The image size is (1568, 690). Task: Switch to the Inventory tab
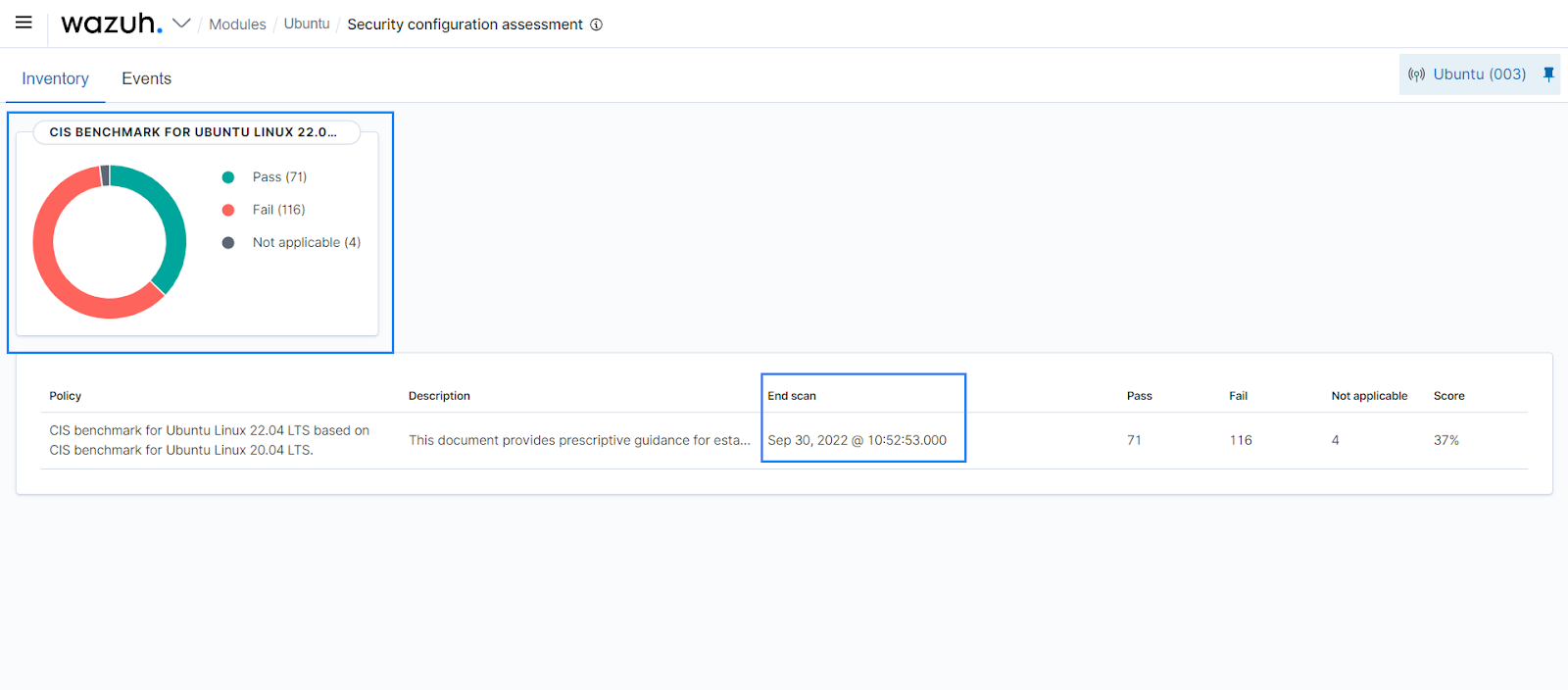55,78
